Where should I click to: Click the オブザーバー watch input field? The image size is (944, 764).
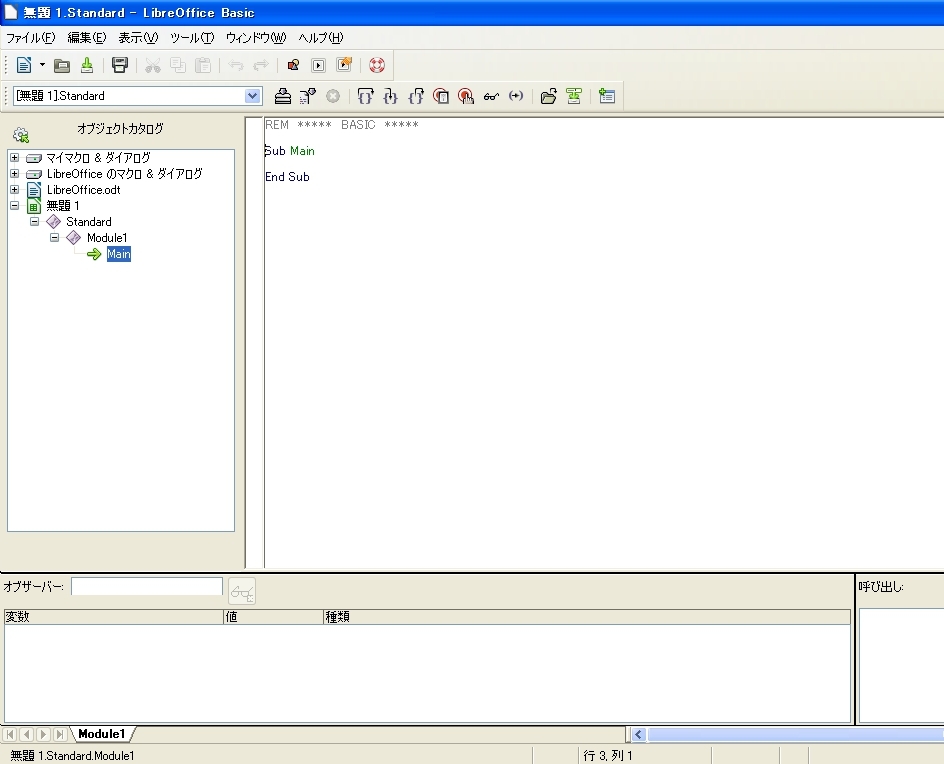[x=147, y=586]
